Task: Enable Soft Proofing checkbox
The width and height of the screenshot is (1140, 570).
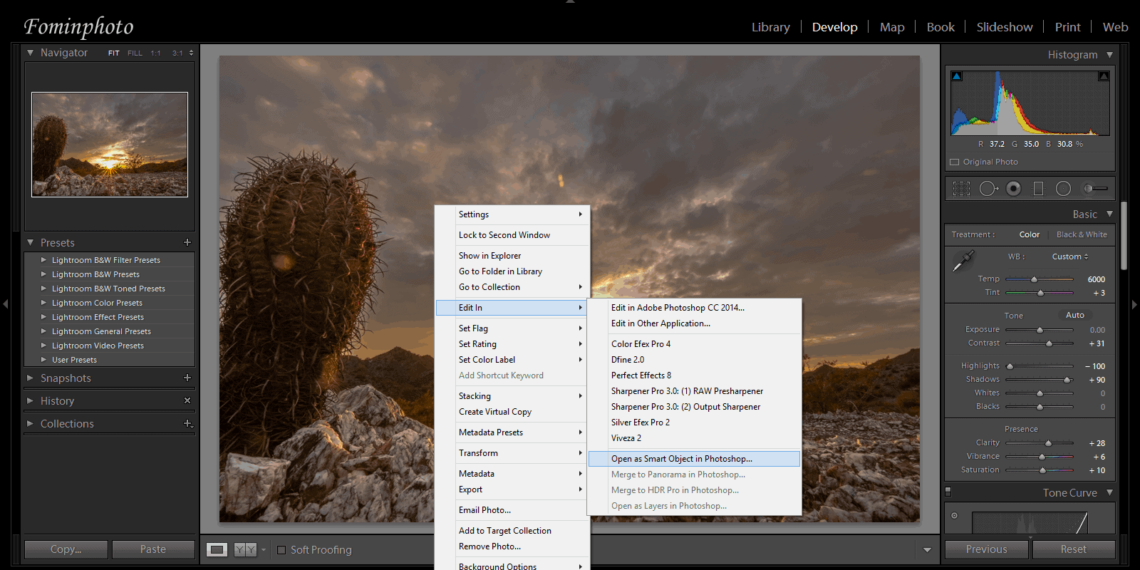Action: (x=281, y=550)
